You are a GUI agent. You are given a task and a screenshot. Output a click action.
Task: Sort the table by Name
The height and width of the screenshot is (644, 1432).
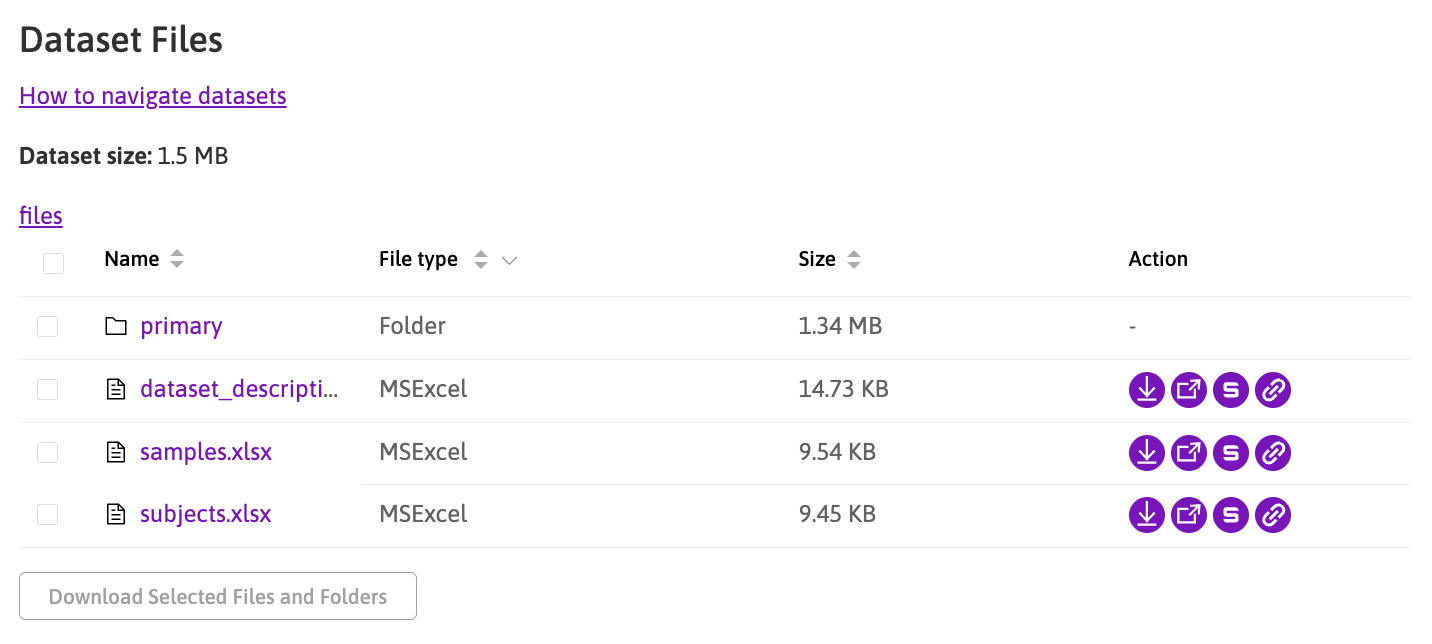(177, 260)
